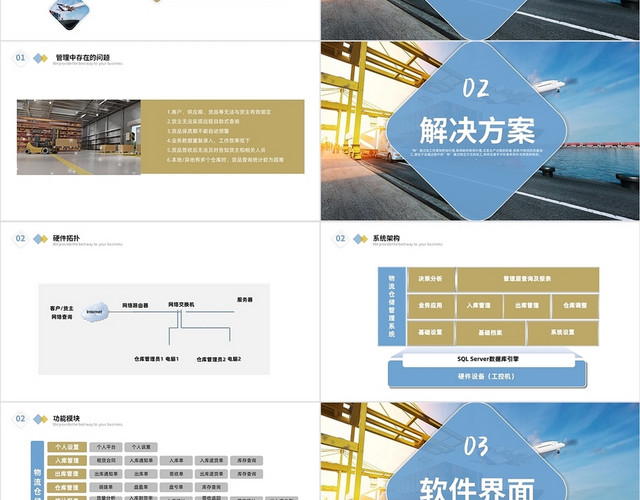Click the gold 入库管理 label in 功能模块
The image size is (640, 500).
[67, 461]
